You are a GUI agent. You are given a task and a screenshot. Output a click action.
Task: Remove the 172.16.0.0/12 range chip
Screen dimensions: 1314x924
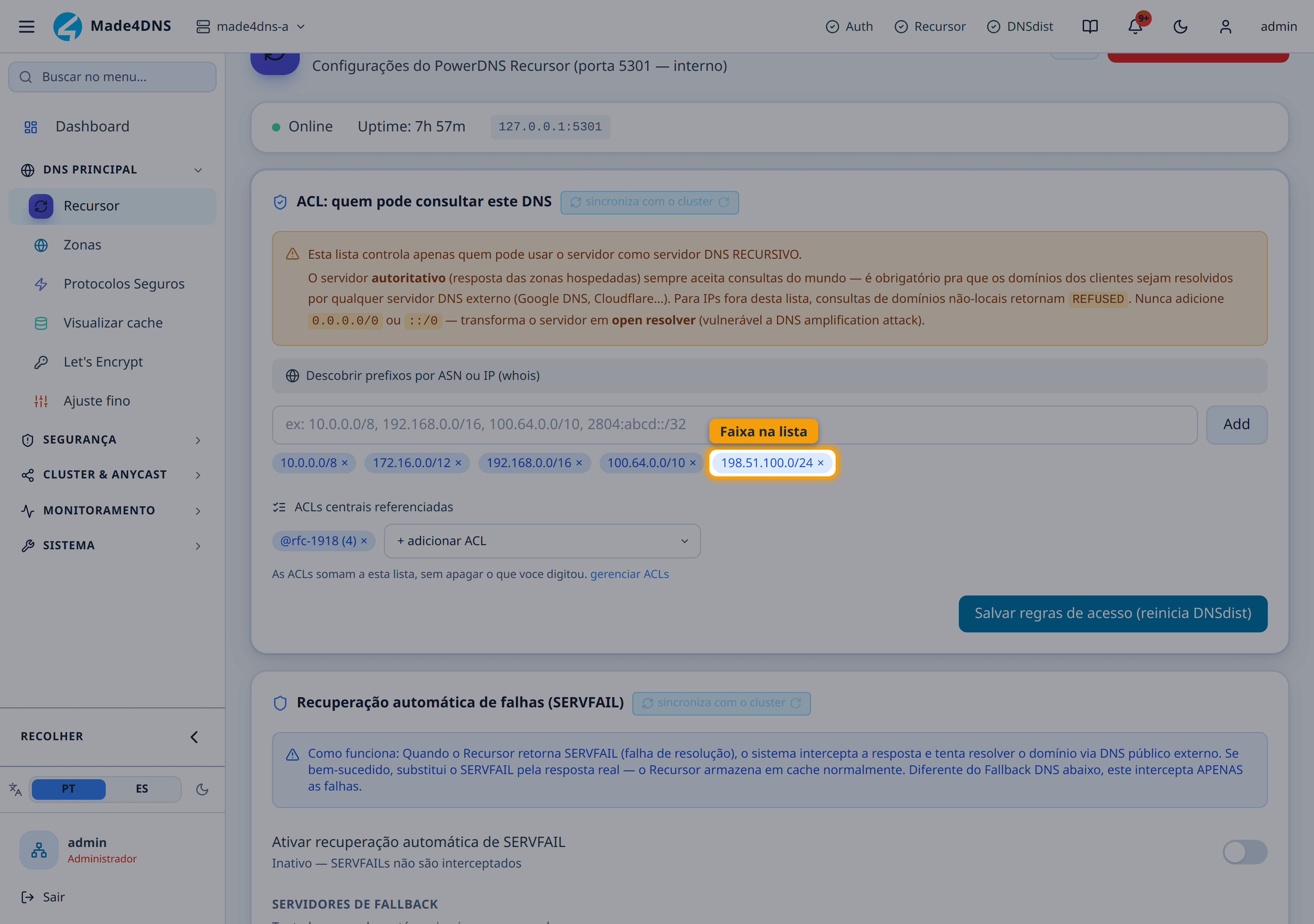(459, 463)
